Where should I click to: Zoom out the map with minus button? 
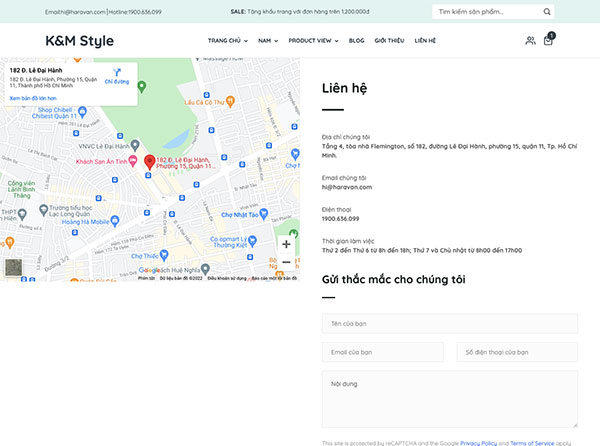click(286, 262)
